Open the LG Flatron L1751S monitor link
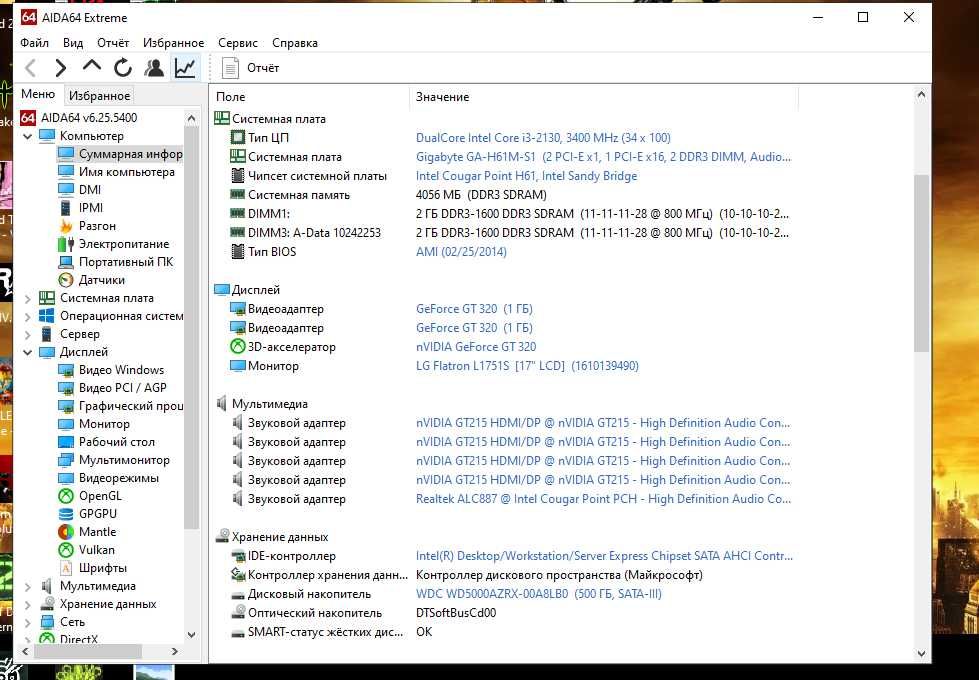The height and width of the screenshot is (680, 979). click(527, 366)
